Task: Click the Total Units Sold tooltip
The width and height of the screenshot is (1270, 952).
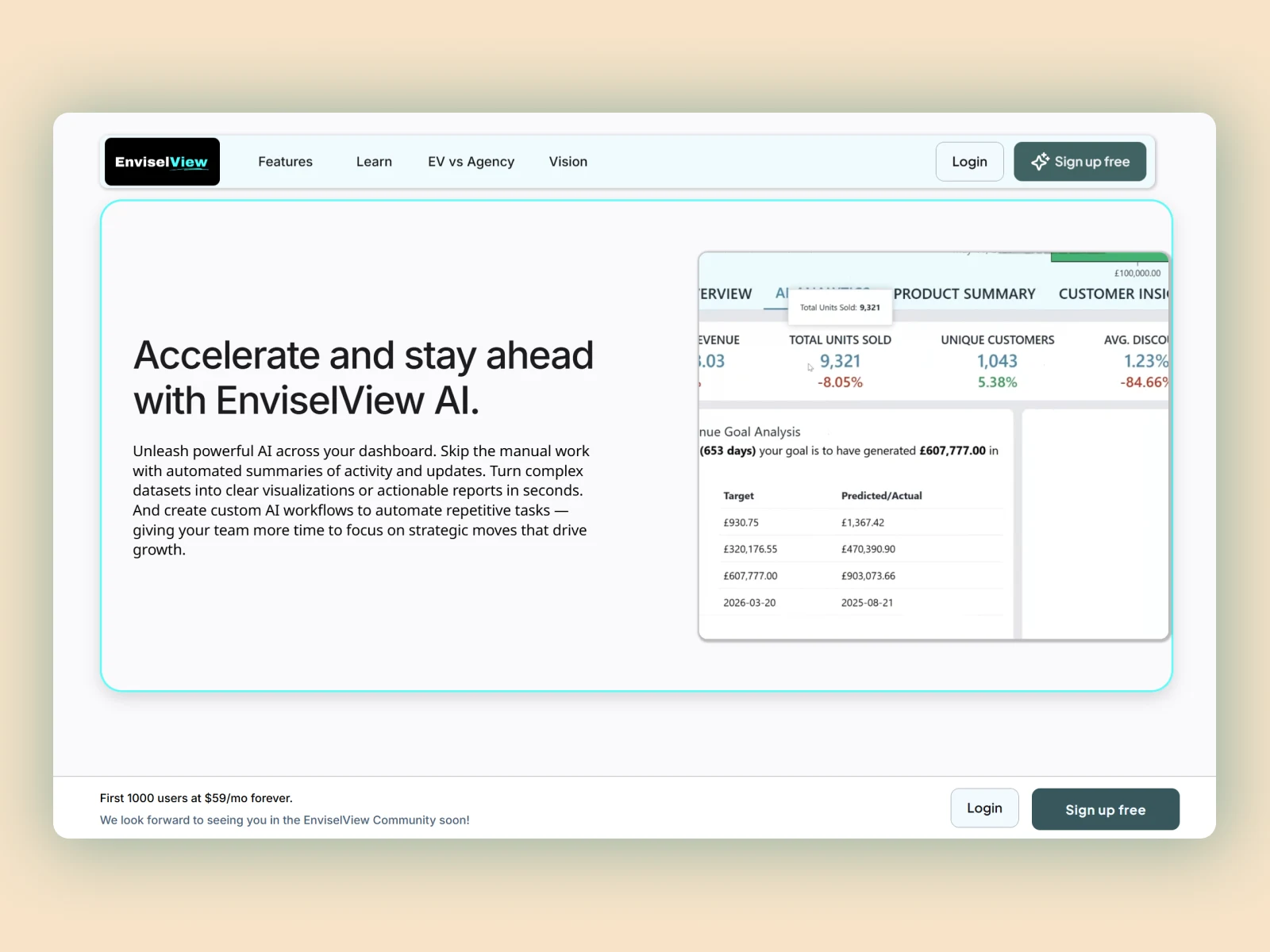Action: pyautogui.click(x=840, y=308)
